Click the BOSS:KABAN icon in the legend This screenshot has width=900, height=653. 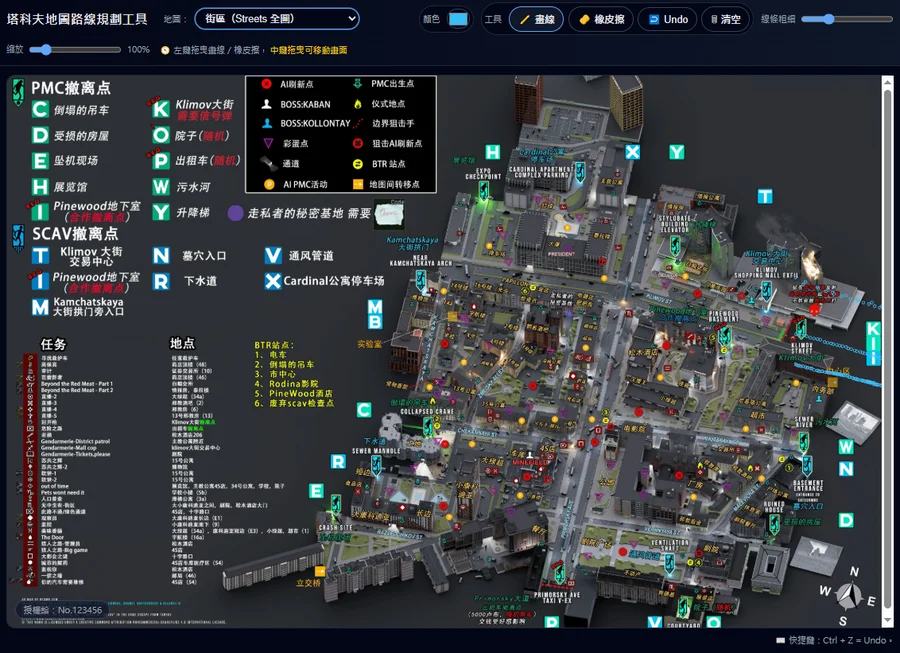coord(267,104)
